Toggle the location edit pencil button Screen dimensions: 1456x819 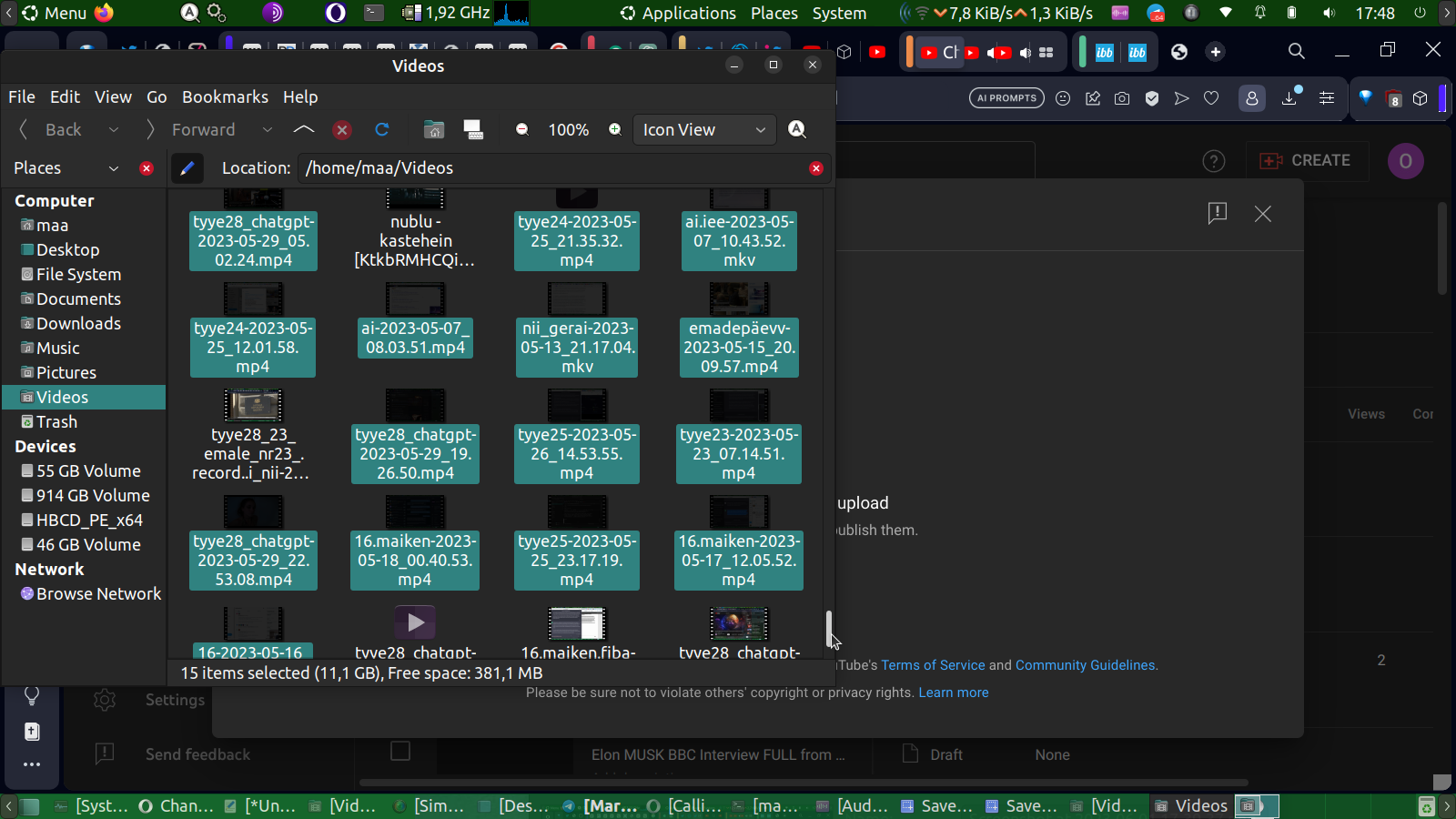pyautogui.click(x=187, y=168)
